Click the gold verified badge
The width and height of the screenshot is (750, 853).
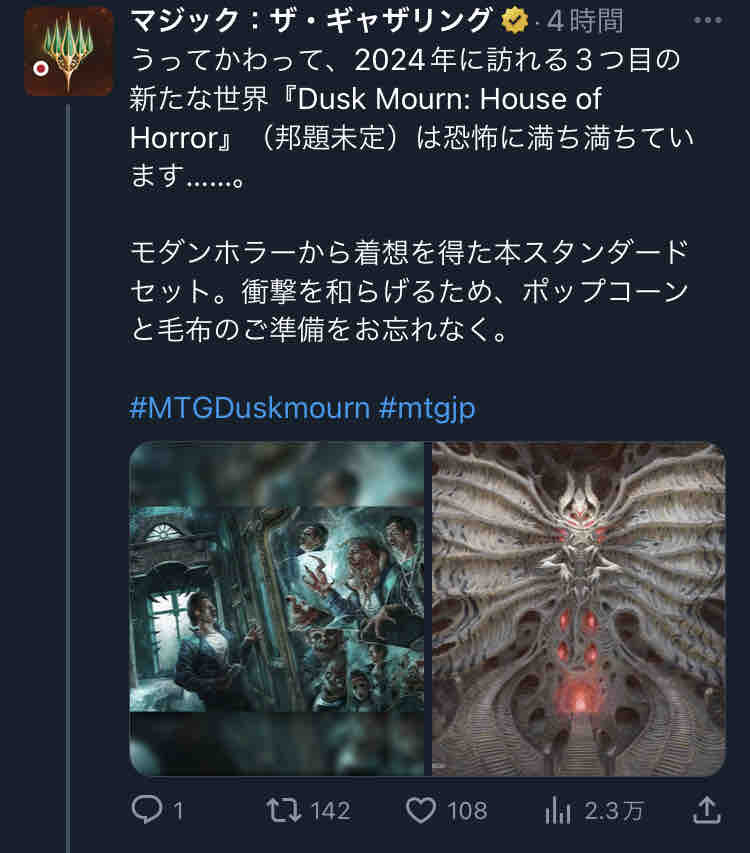pos(515,21)
